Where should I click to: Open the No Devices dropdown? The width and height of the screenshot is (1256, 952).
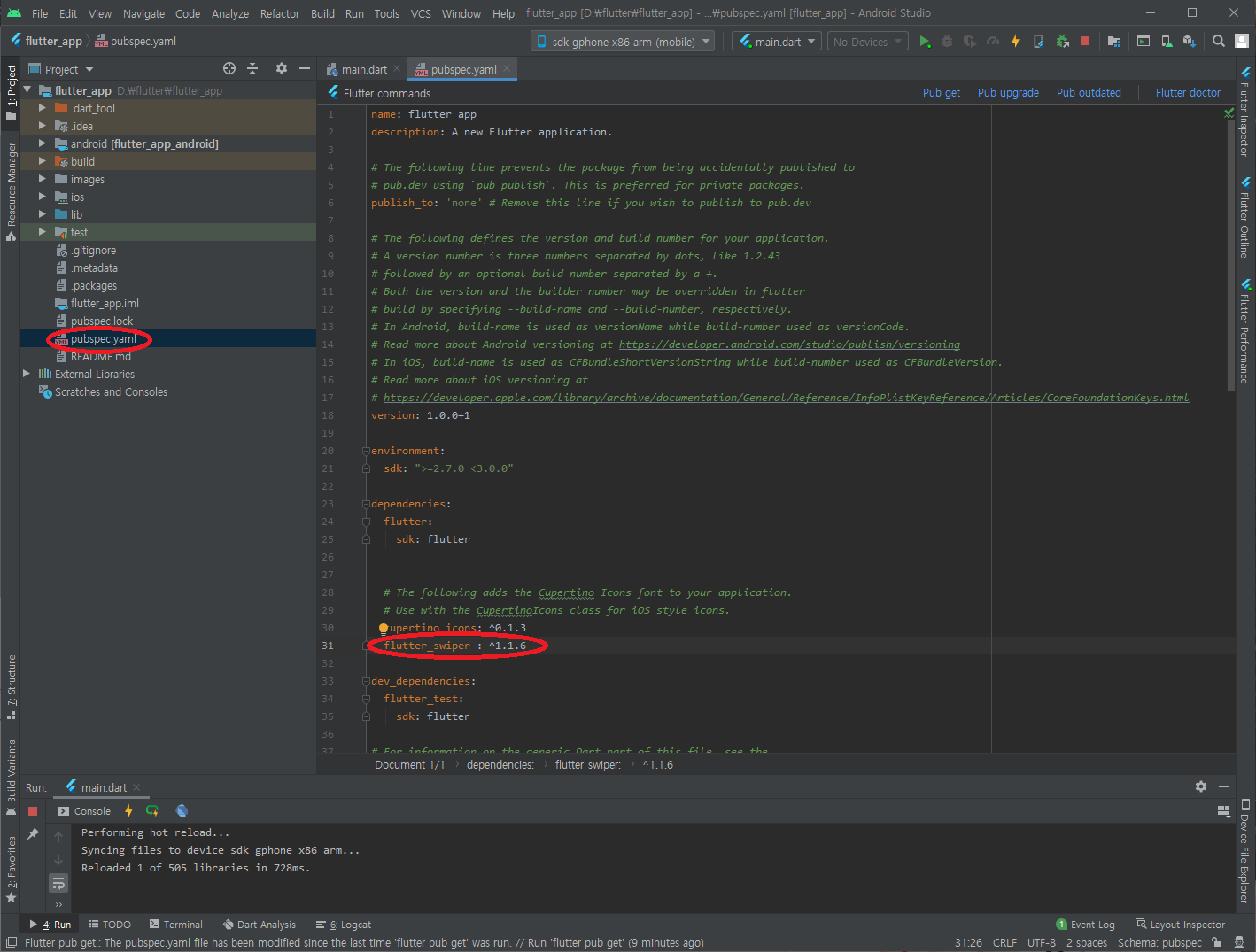tap(868, 42)
